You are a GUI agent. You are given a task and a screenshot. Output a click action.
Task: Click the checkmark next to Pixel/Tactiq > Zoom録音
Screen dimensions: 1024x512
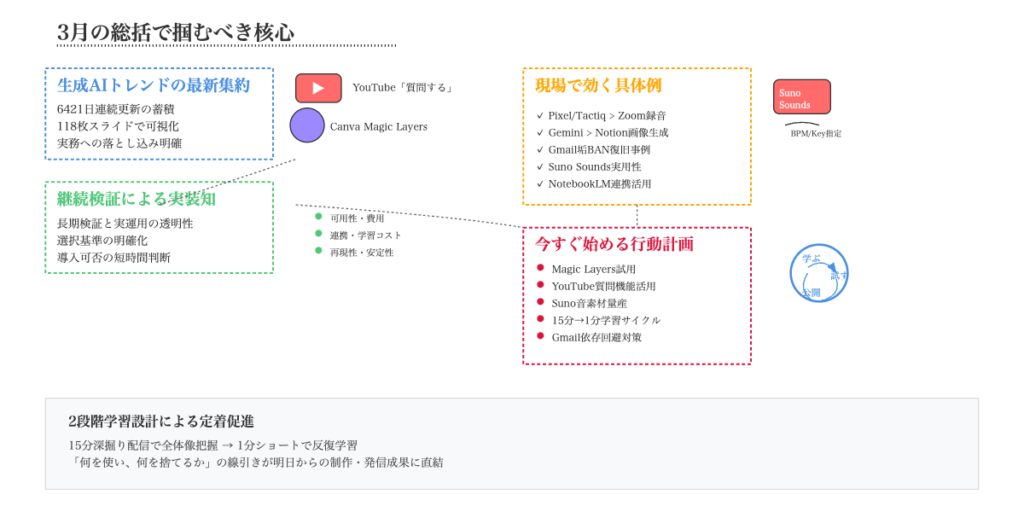(540, 116)
